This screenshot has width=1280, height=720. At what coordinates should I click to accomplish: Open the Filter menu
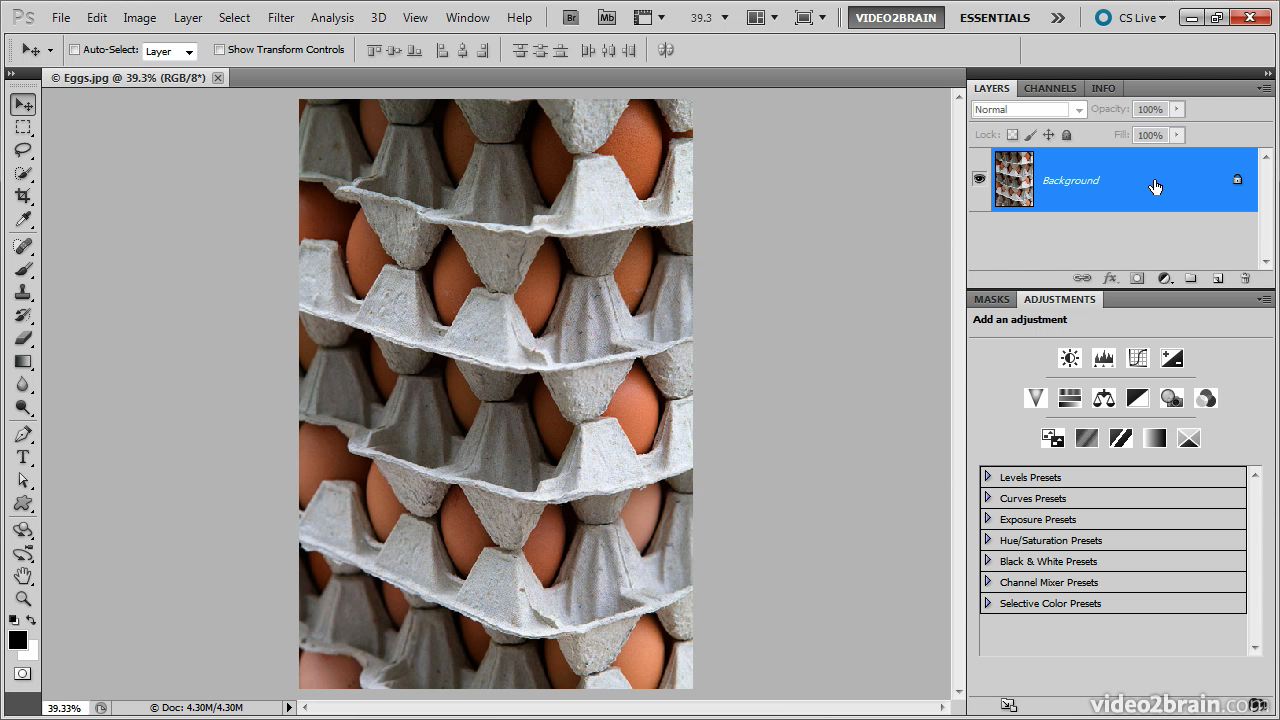pos(281,18)
